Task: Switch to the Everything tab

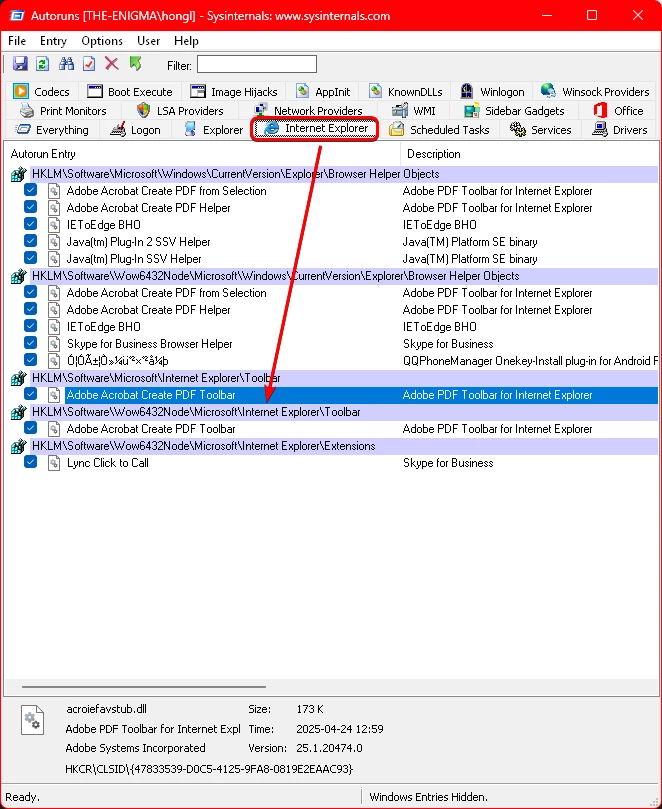Action: pyautogui.click(x=52, y=130)
